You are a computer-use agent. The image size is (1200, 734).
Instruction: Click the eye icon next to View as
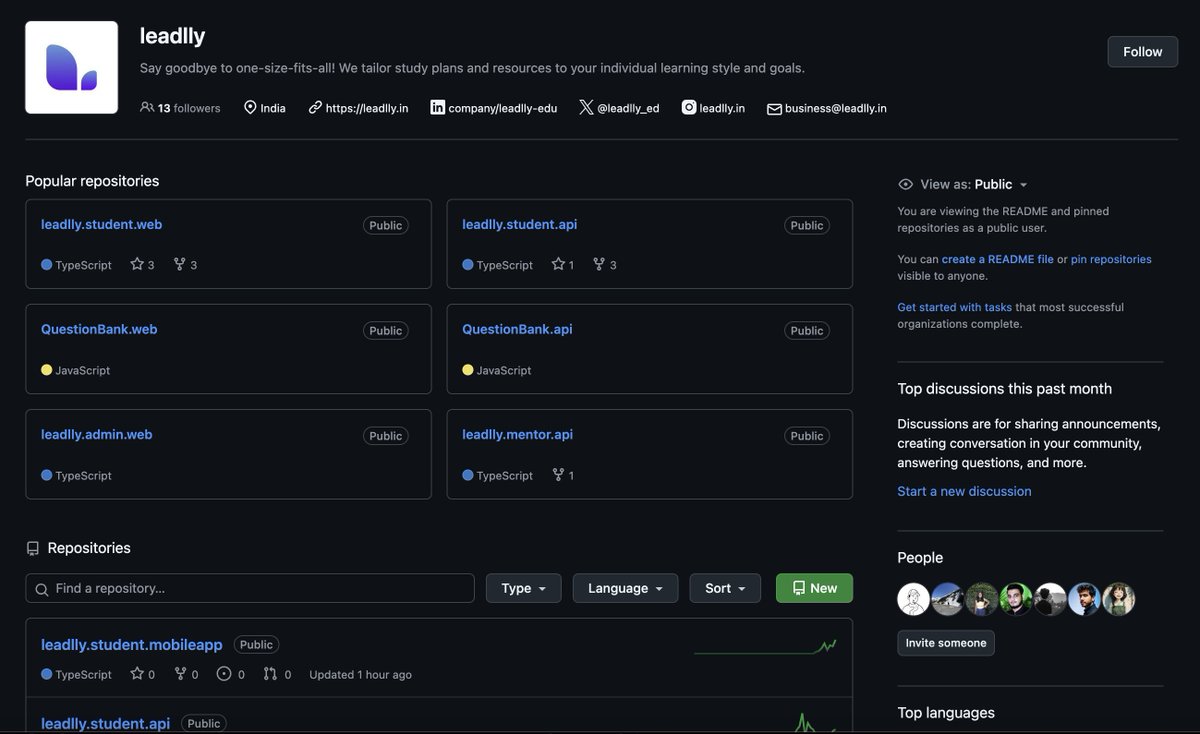906,184
